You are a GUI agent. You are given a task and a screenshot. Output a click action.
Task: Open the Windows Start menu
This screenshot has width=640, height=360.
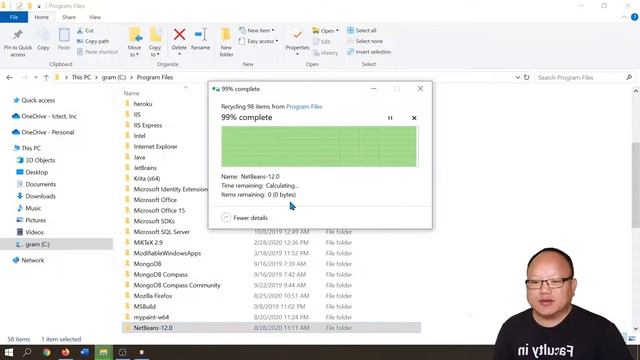click(x=8, y=352)
